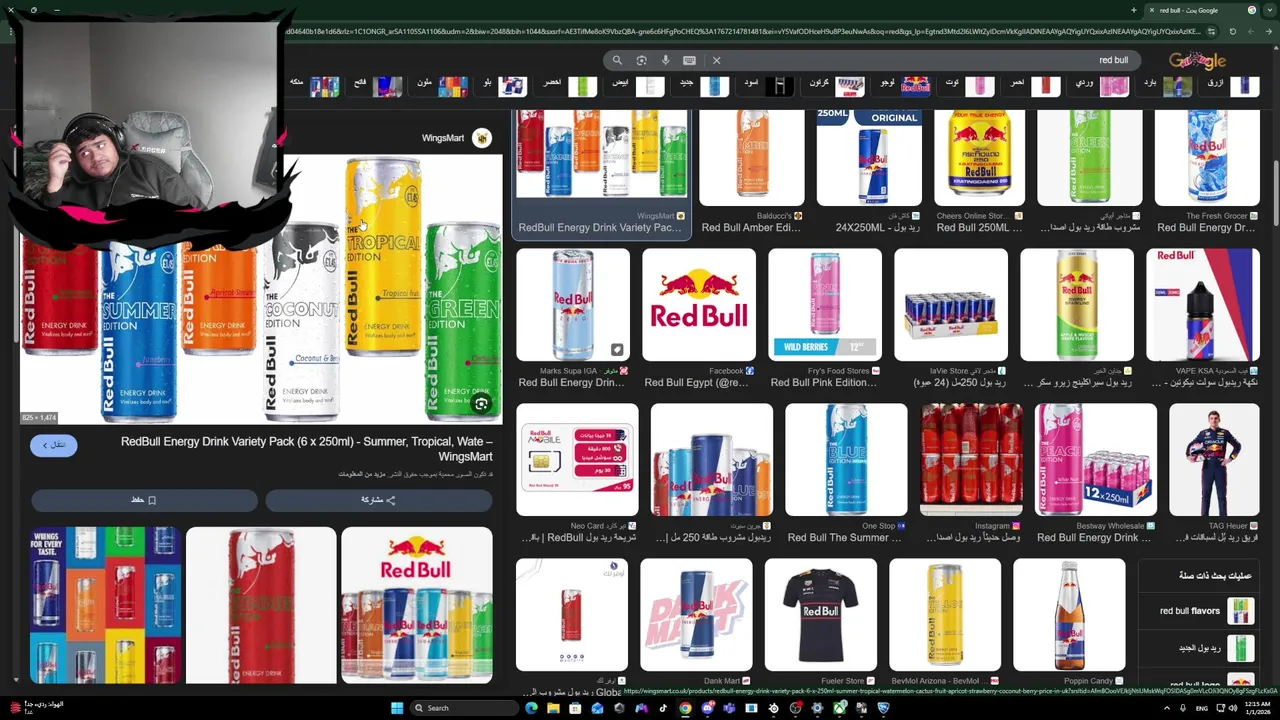Clear the search query with the X icon
This screenshot has height=720, width=1280.
click(716, 60)
